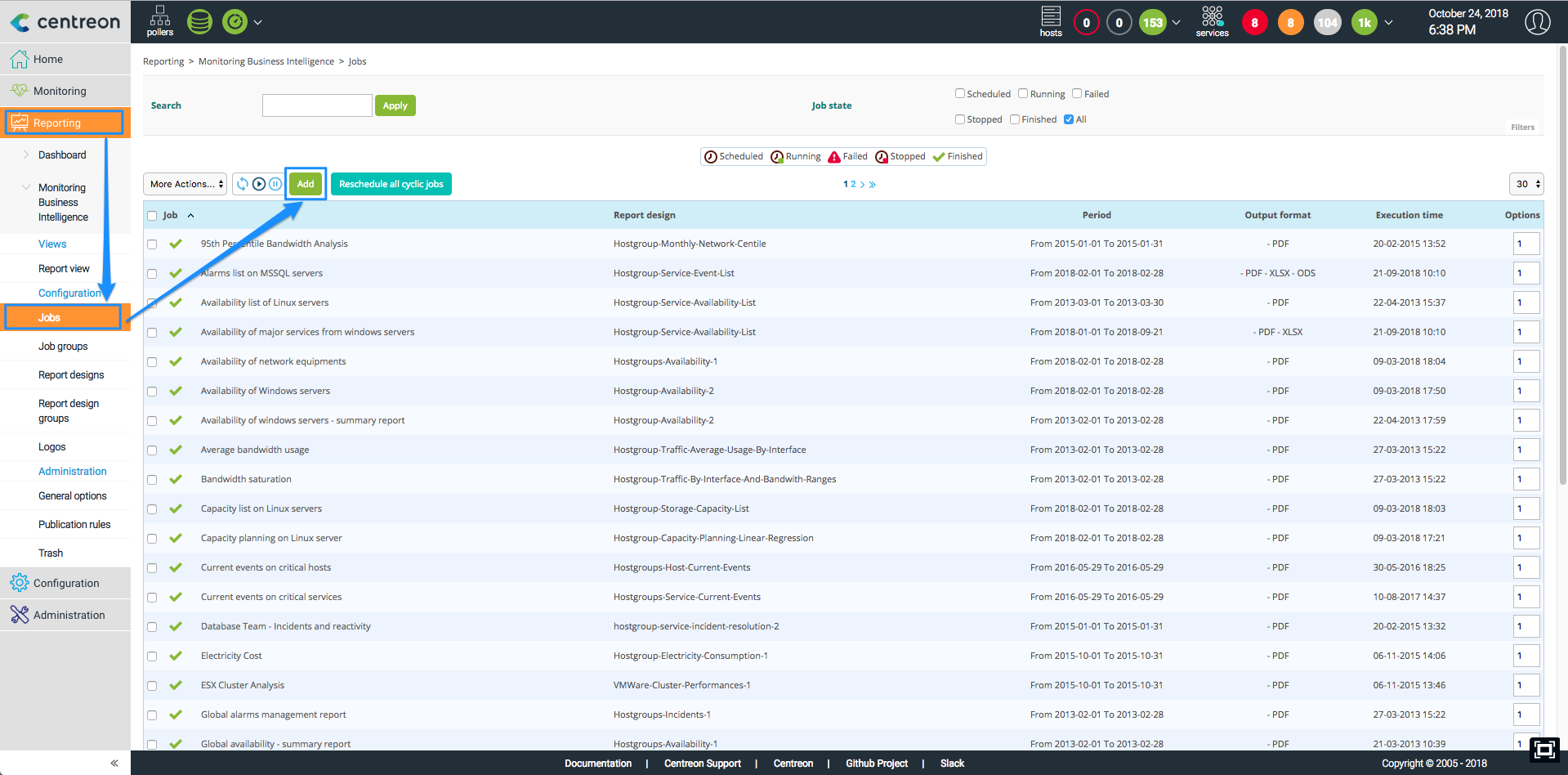This screenshot has width=1568, height=775.
Task: Click the play (run job) icon
Action: (259, 184)
